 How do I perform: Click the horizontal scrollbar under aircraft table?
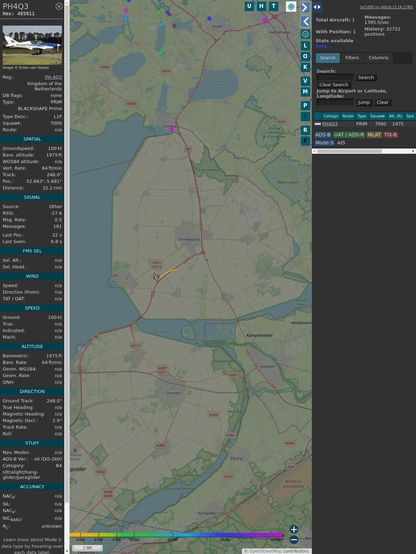(x=364, y=151)
